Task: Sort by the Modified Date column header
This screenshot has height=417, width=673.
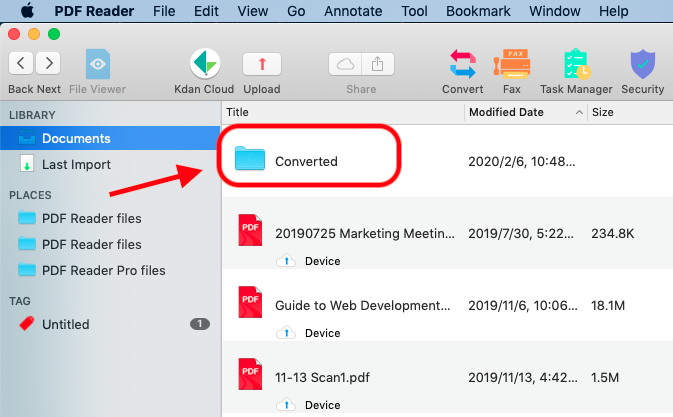Action: click(x=506, y=112)
